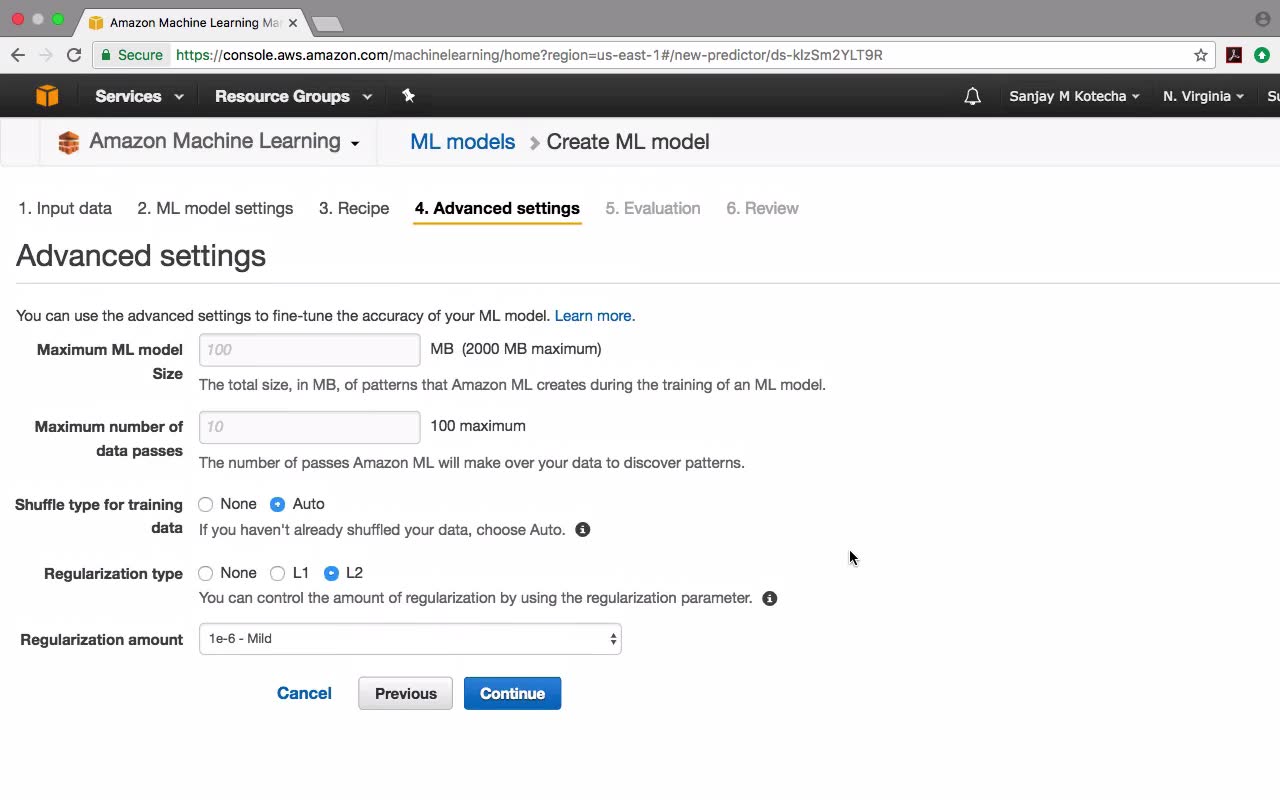Expand the Resource Groups menu
Screen dimensions: 1280x800
(293, 97)
